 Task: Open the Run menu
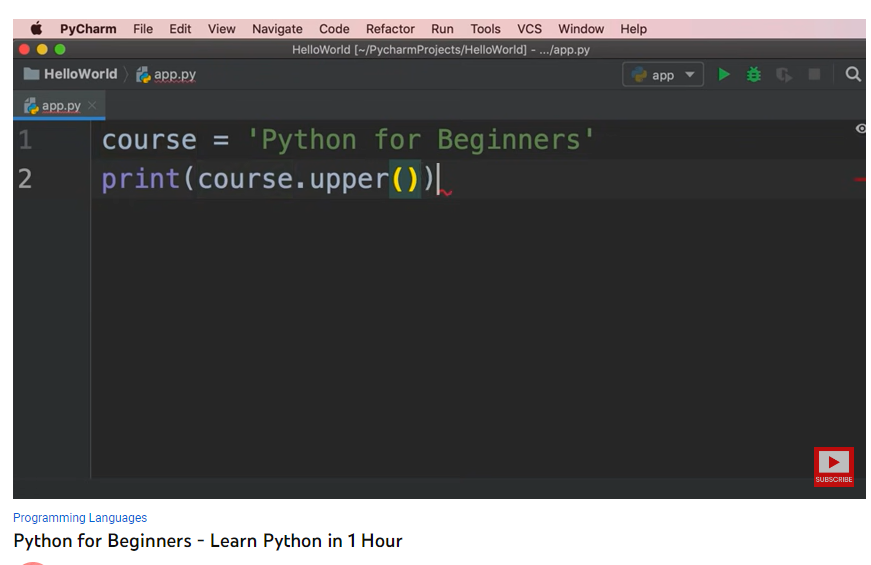tap(442, 29)
